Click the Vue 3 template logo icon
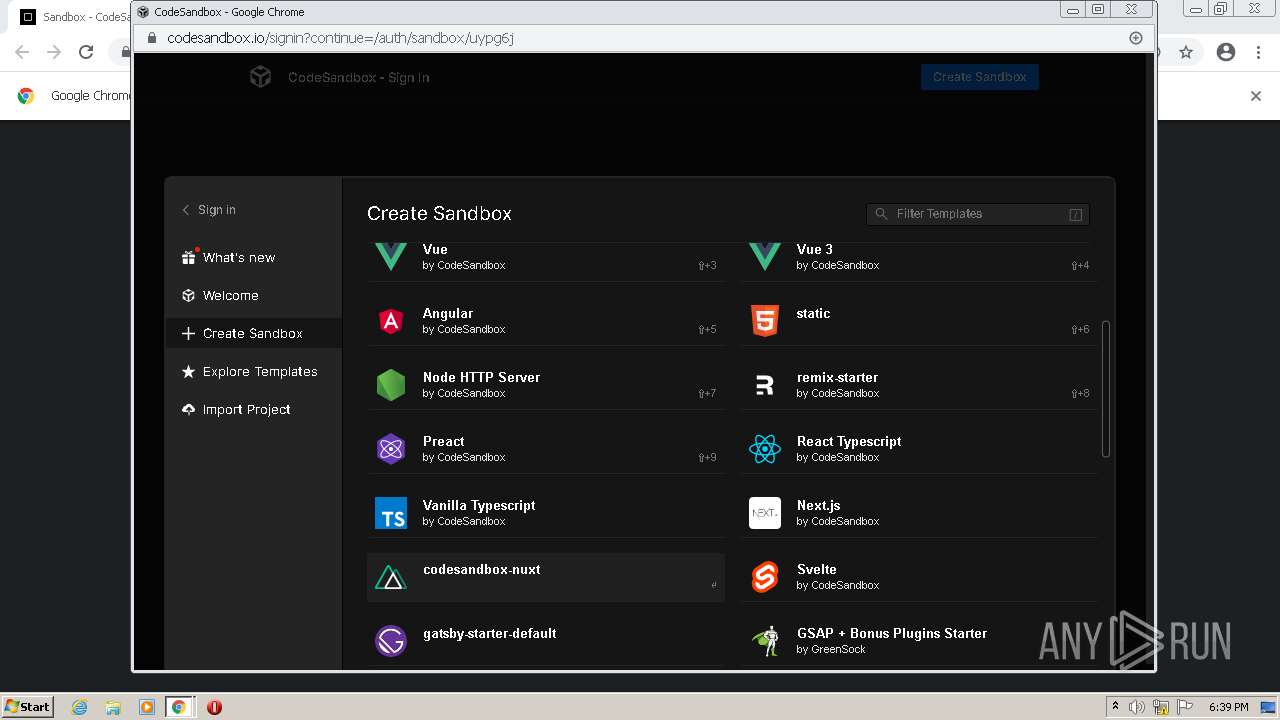This screenshot has height=720, width=1280. (765, 257)
